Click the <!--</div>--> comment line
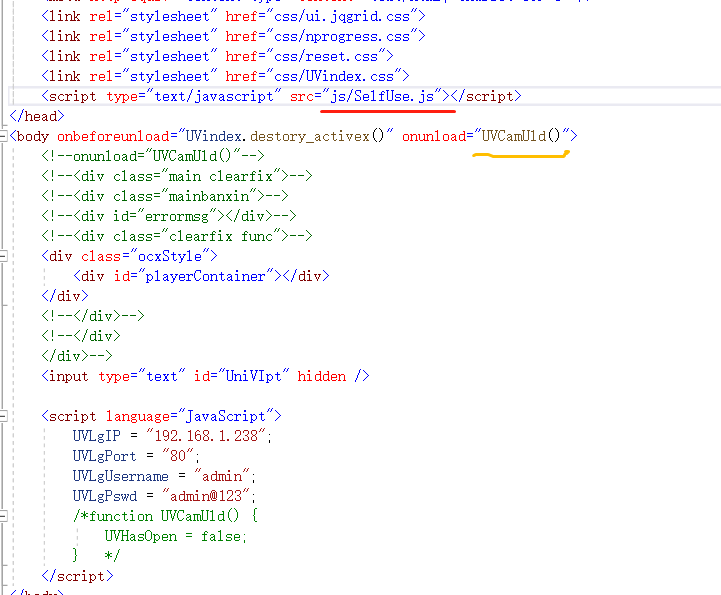721x595 pixels. [x=93, y=316]
